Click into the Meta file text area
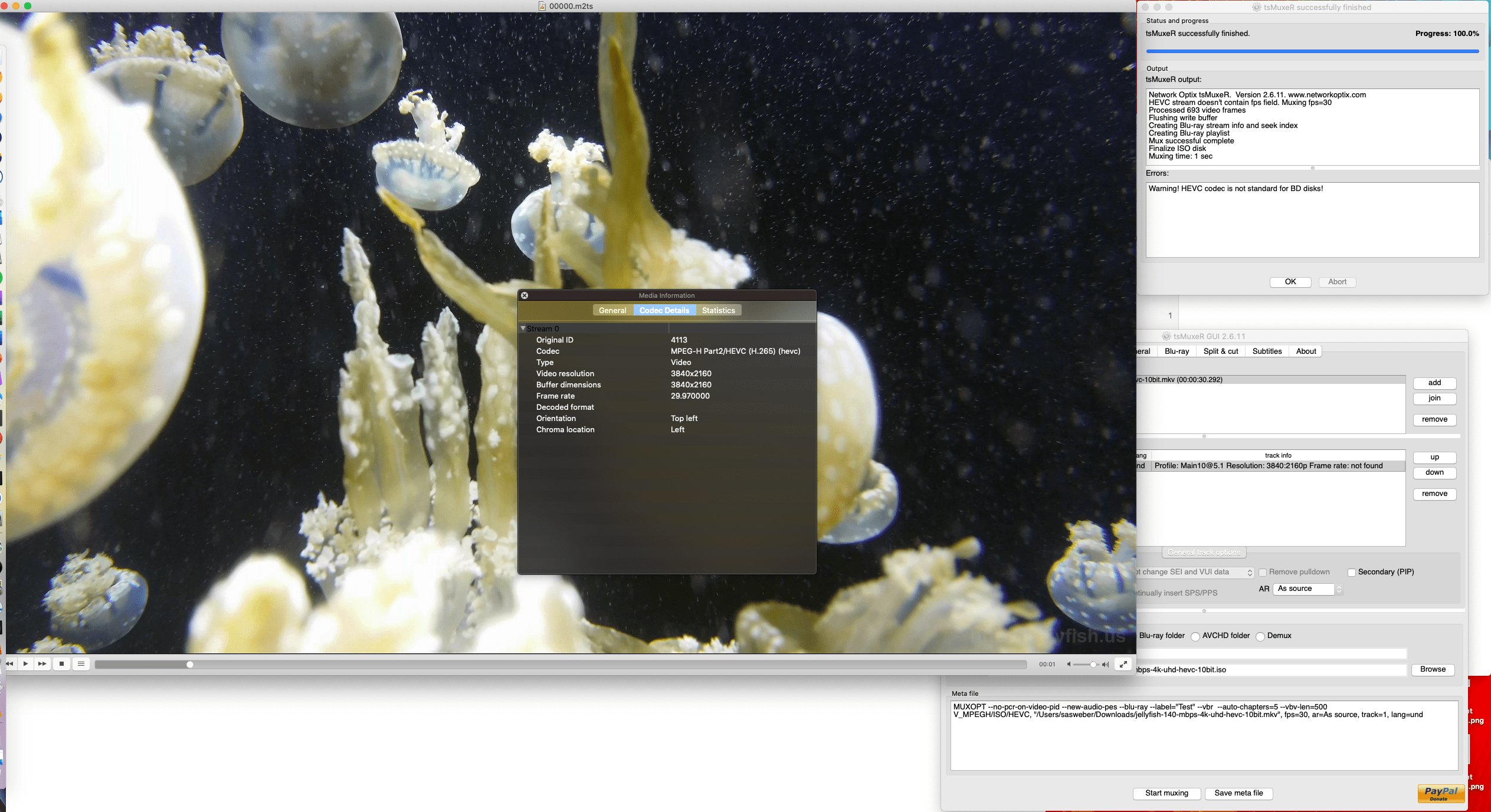The height and width of the screenshot is (812, 1491). click(1204, 735)
